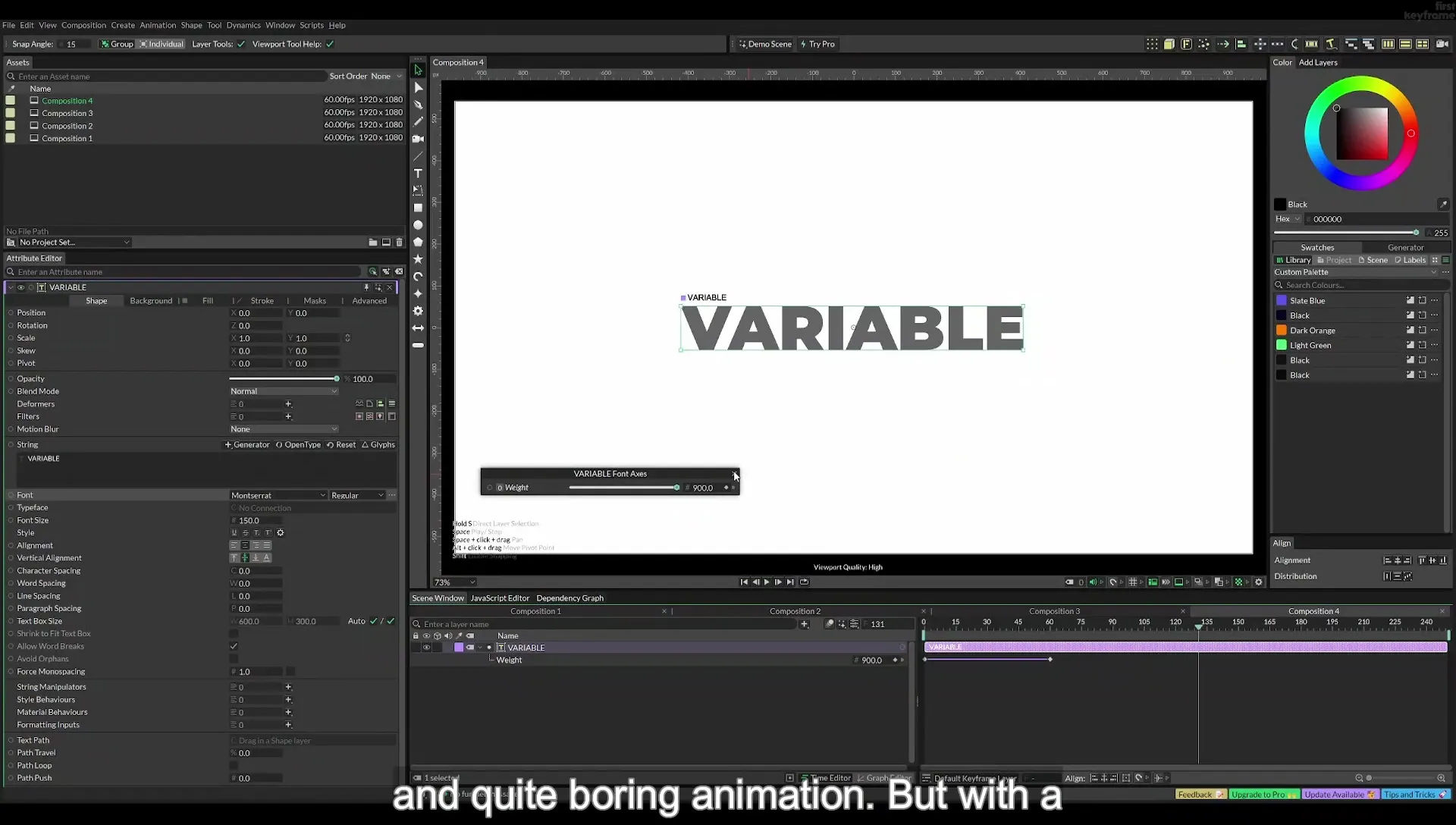The image size is (1456, 825).
Task: Open the Motion Blur dropdown
Action: (x=284, y=429)
